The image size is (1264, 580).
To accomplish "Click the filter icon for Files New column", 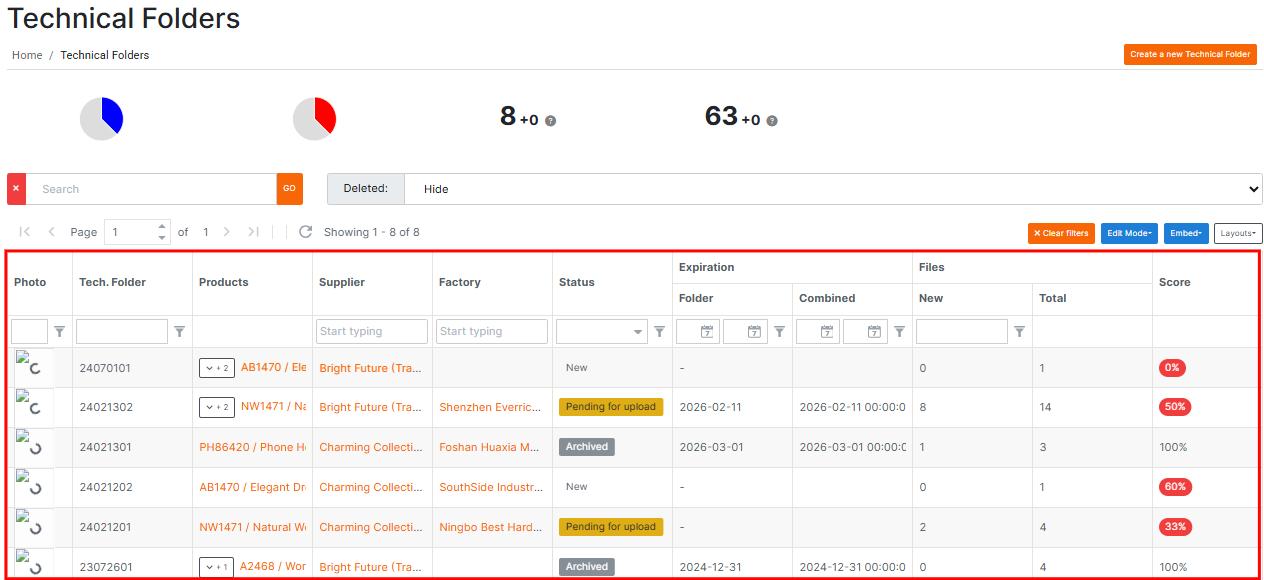I will (x=1020, y=332).
